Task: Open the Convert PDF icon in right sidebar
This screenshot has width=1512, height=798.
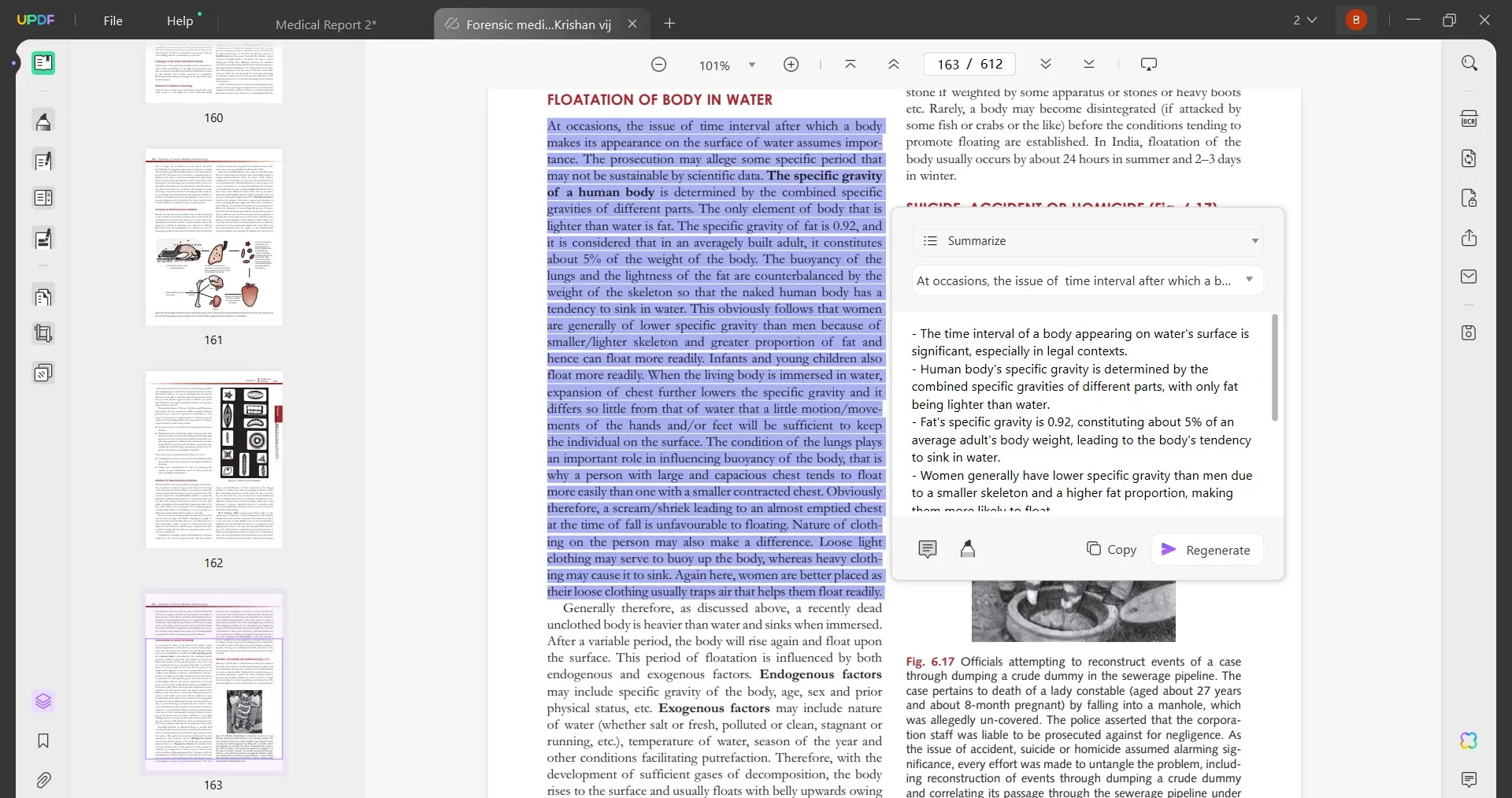Action: [x=1469, y=158]
